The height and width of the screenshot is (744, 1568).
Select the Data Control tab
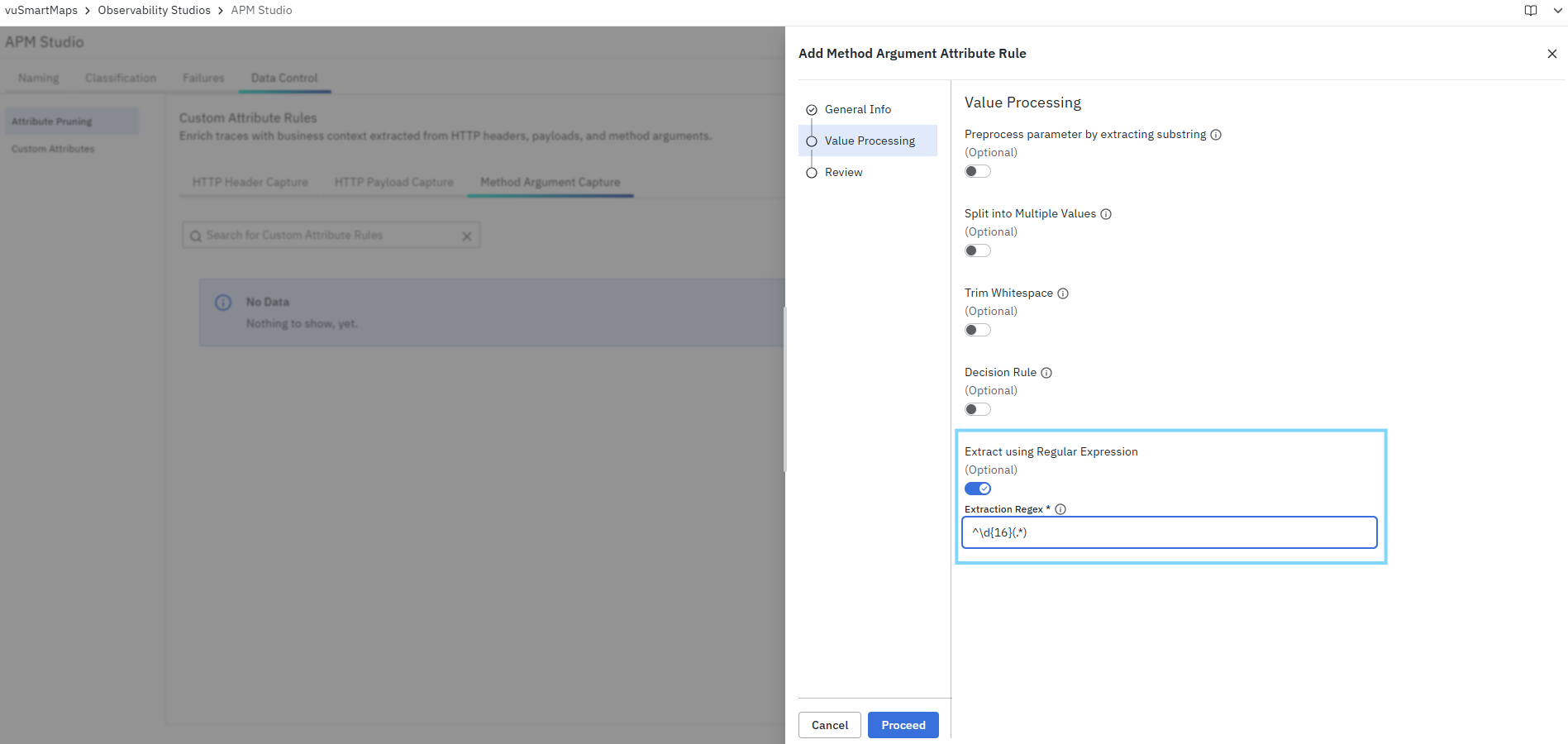tap(284, 78)
